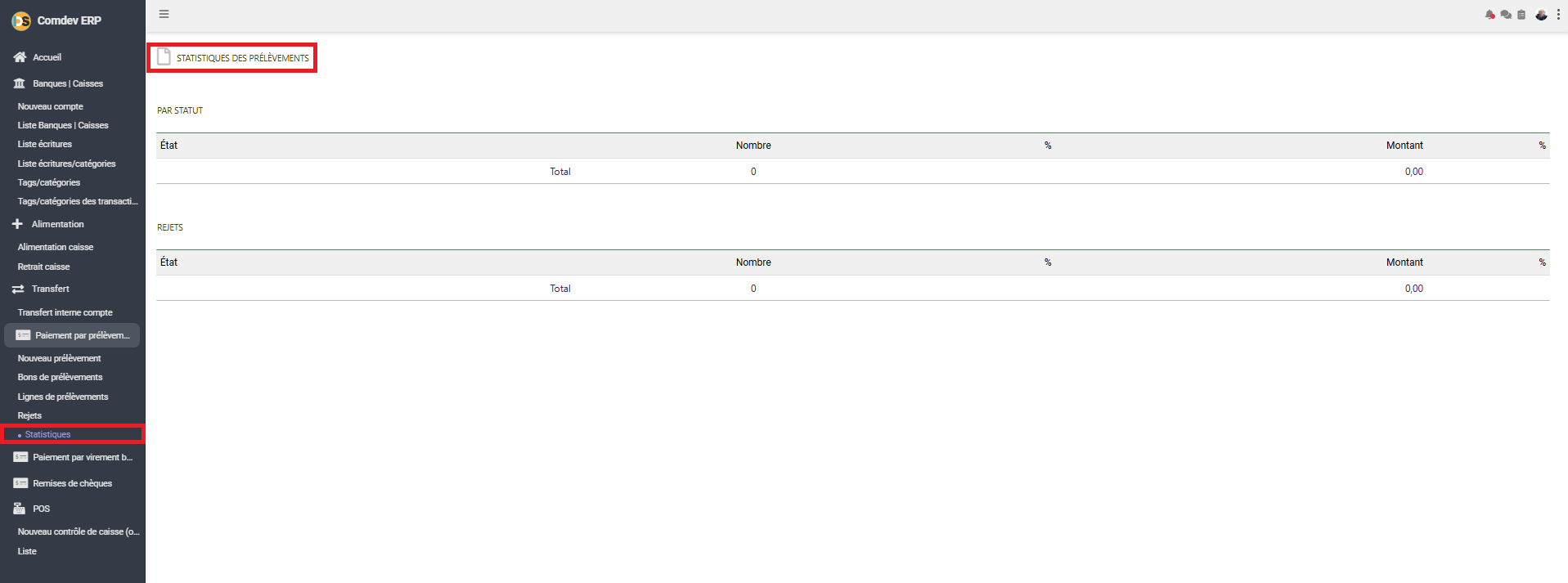Click the 0,00 amount in the Rejets table

click(x=1414, y=289)
